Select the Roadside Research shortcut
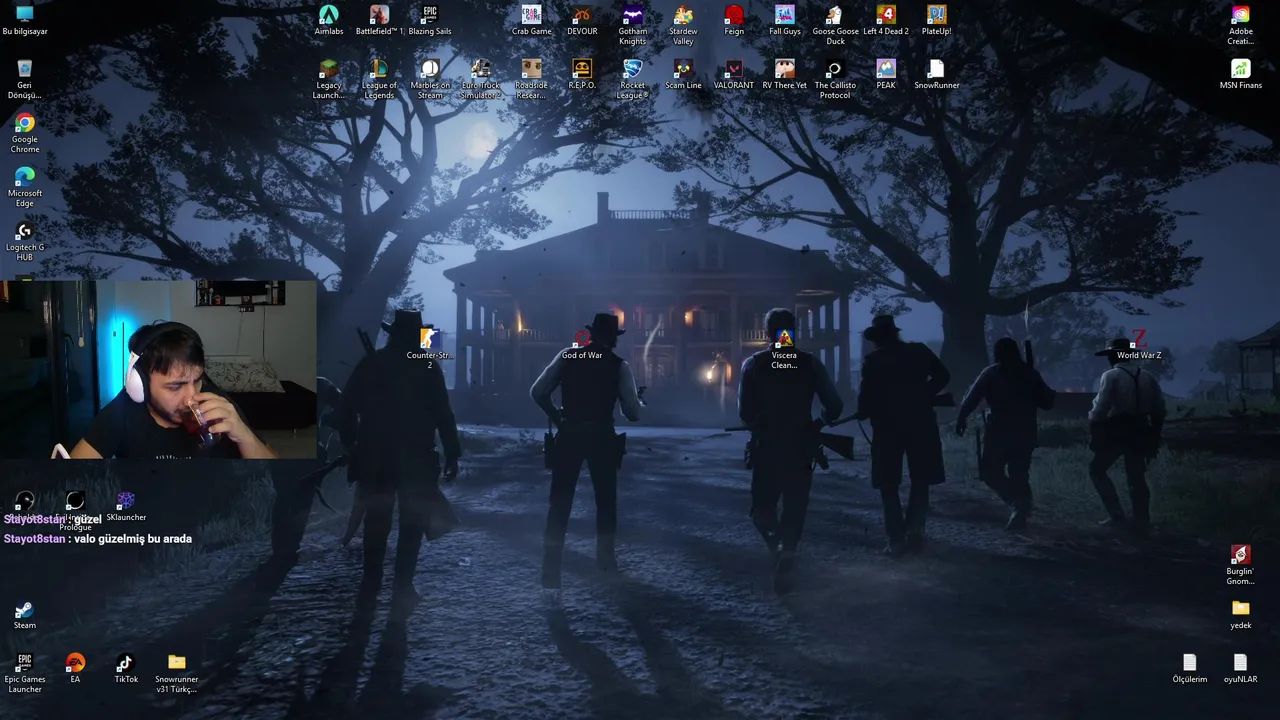1280x720 pixels. tap(532, 79)
